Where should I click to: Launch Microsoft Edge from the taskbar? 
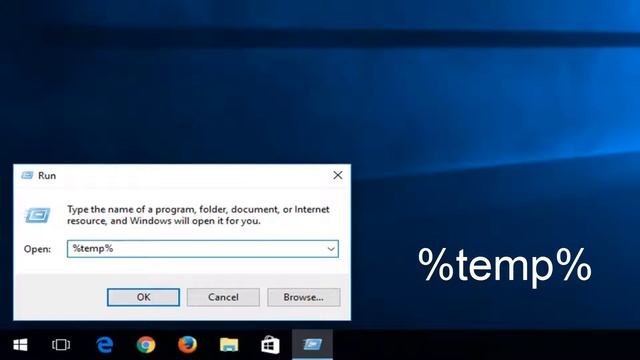click(104, 345)
